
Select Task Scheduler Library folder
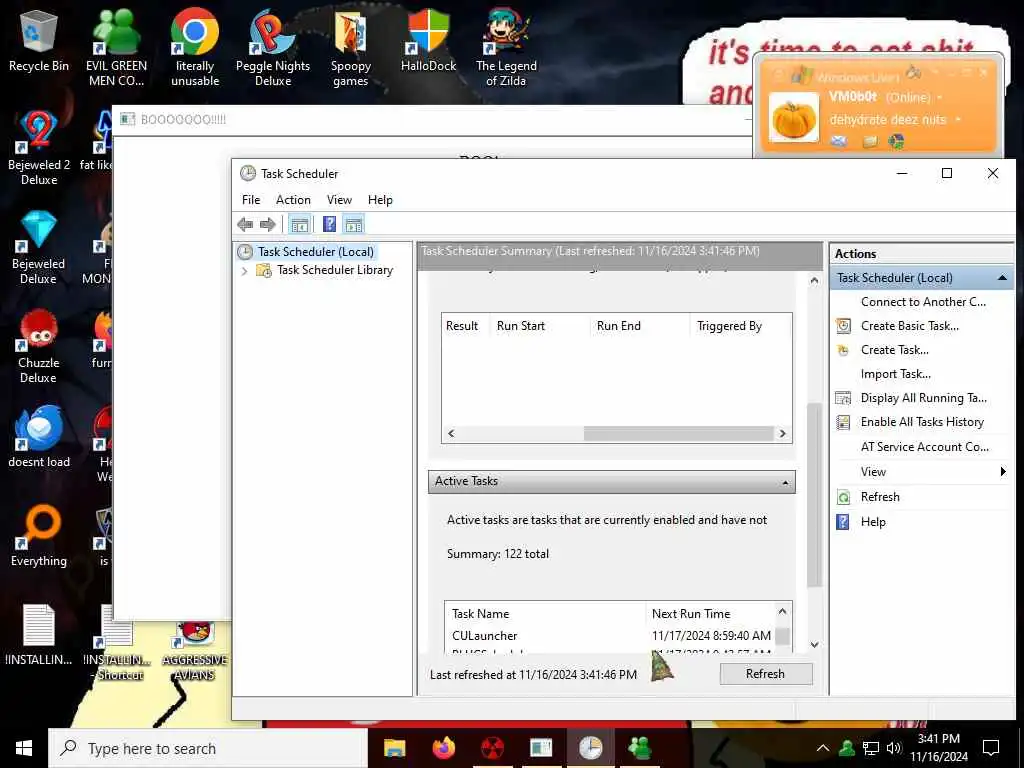tap(334, 270)
